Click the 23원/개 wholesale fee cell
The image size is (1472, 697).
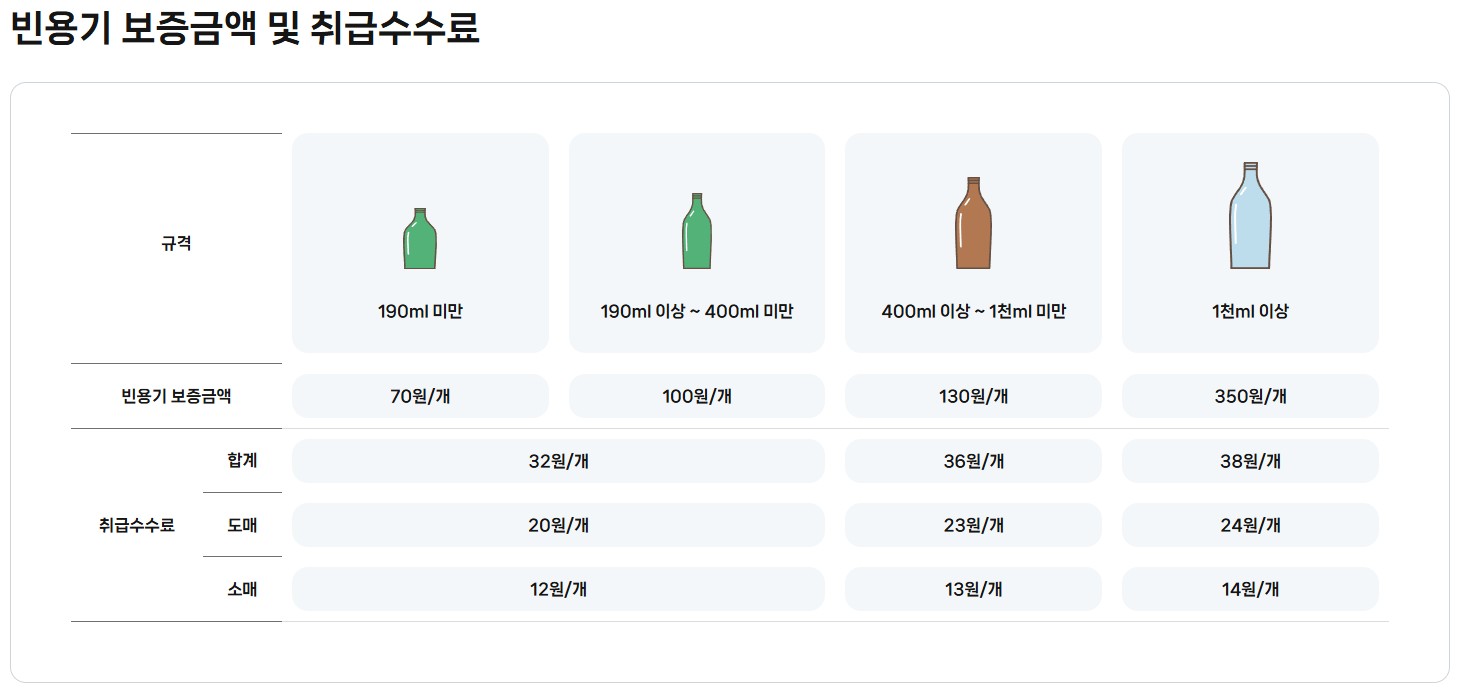tap(973, 524)
